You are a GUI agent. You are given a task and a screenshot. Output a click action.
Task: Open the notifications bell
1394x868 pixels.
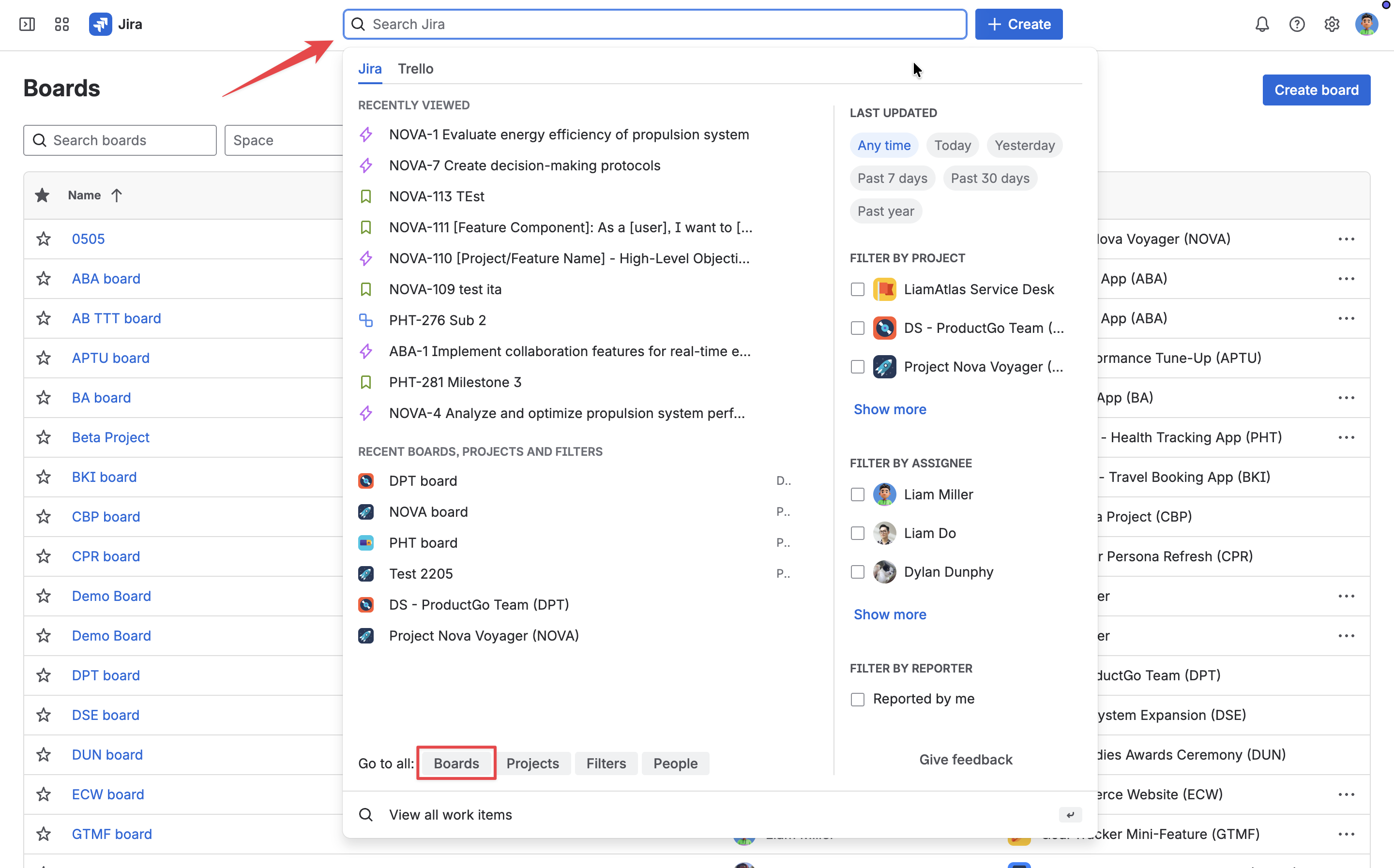pos(1262,24)
